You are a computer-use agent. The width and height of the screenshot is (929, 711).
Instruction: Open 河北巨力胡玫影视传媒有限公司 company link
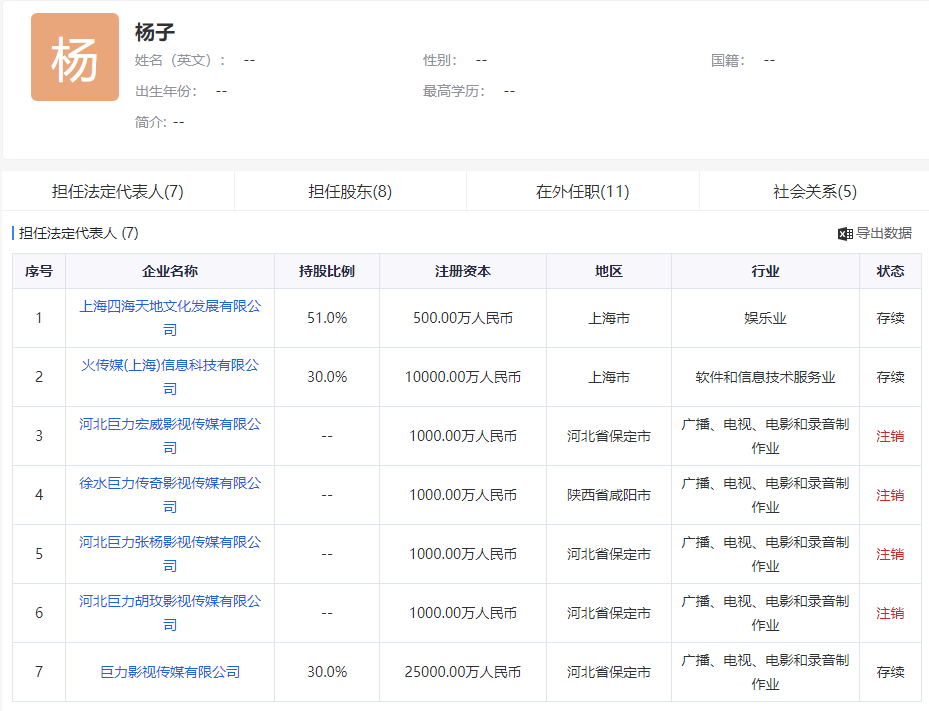click(x=172, y=612)
